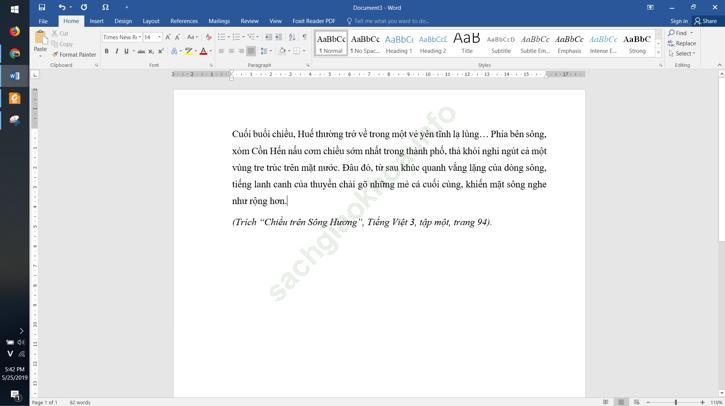Open the Font dialog launcher
Viewport: 725px width, 406px height.
(211, 66)
